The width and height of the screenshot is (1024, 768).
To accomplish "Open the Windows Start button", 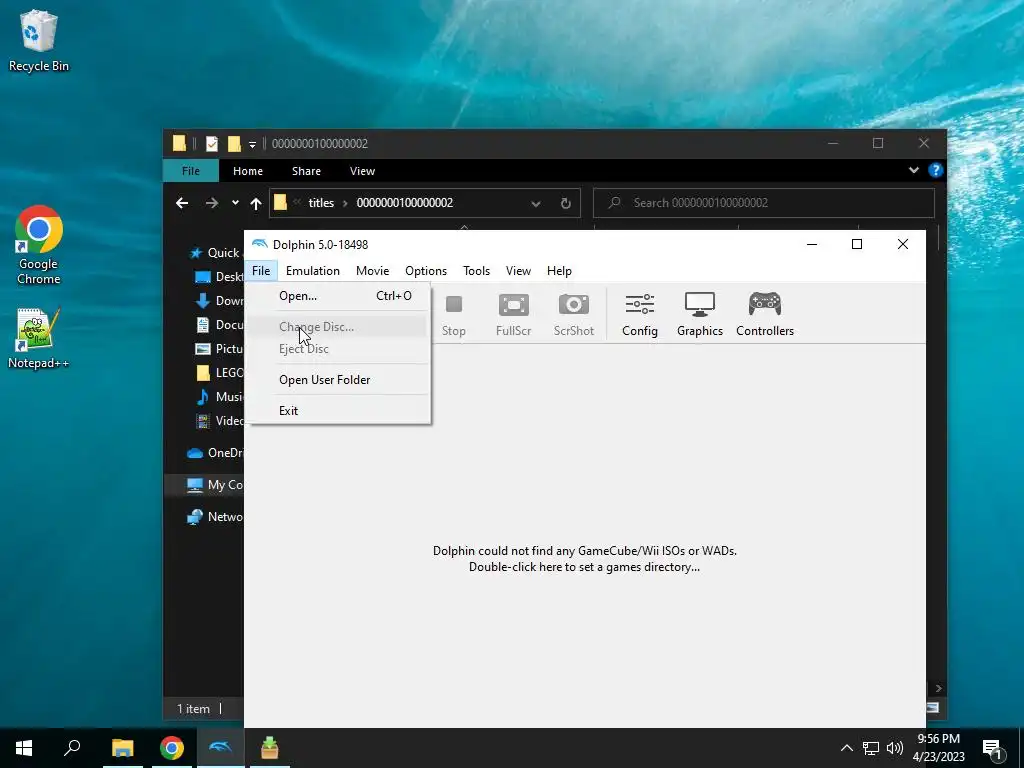I will pos(24,748).
